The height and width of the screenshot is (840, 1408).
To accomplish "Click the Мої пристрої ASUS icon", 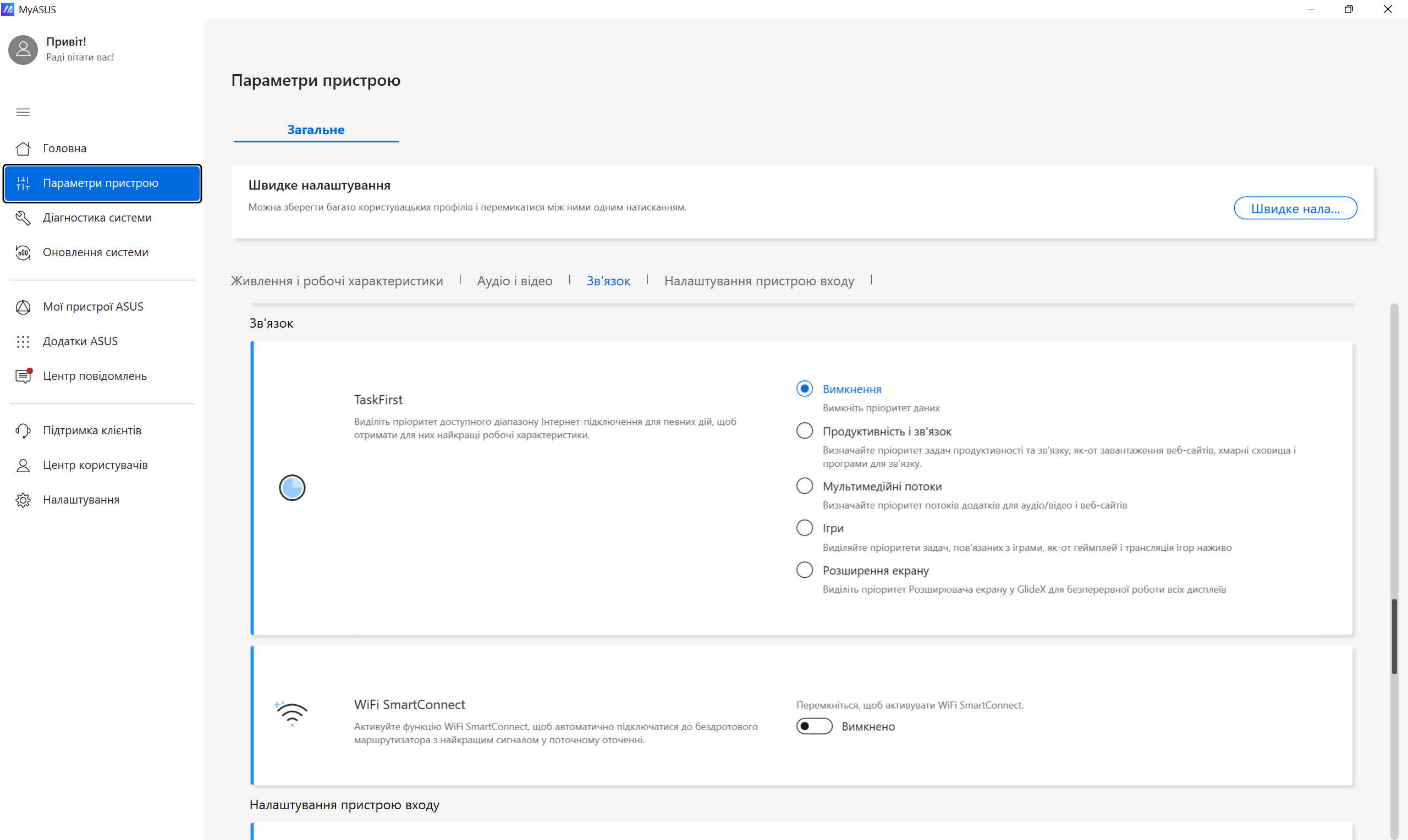I will point(23,307).
